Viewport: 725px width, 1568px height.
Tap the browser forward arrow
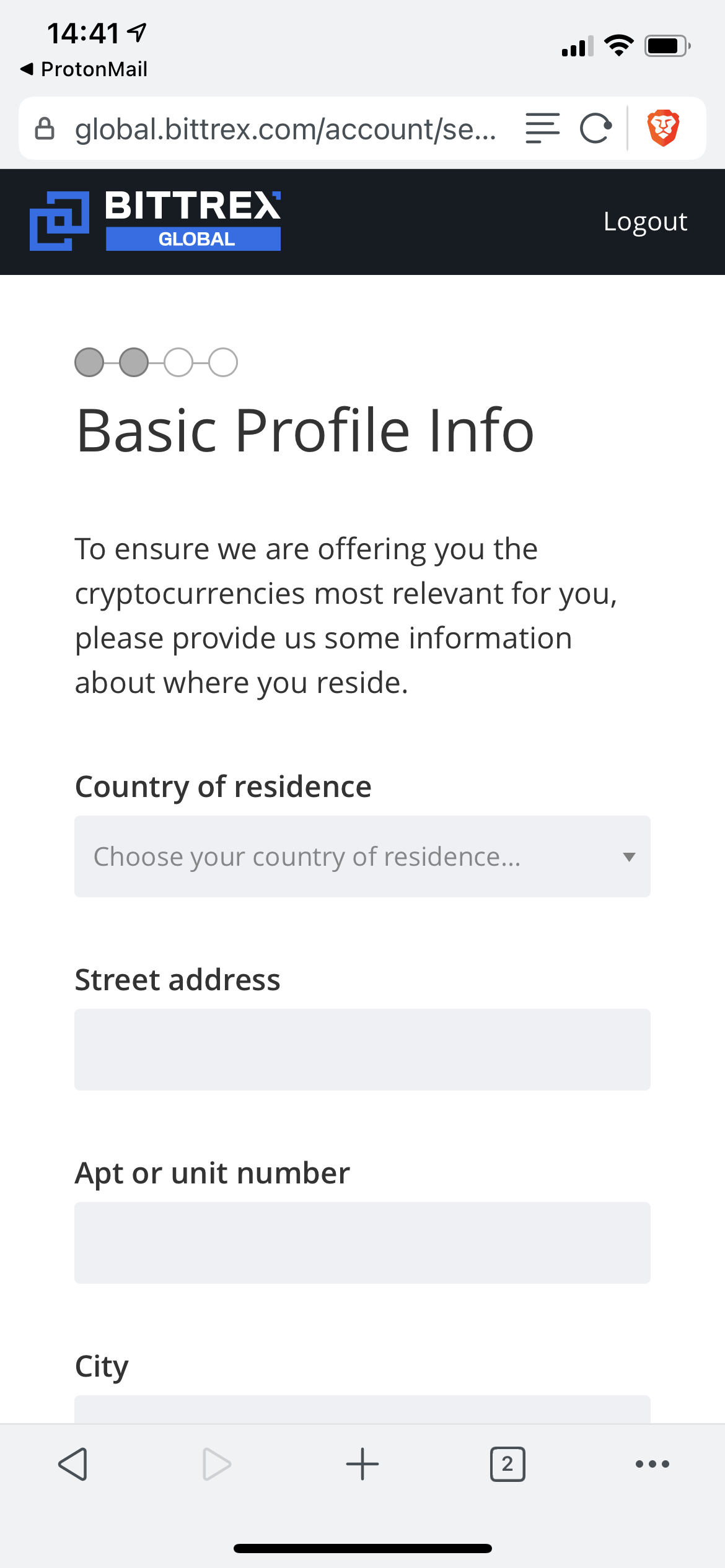[x=217, y=1464]
